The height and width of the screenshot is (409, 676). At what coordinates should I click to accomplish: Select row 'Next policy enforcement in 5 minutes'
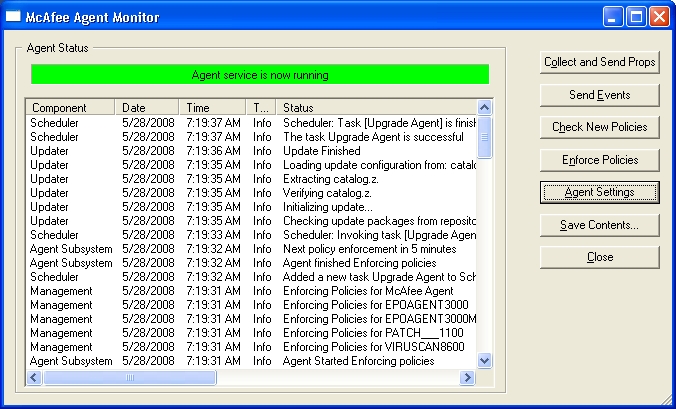tap(251, 249)
